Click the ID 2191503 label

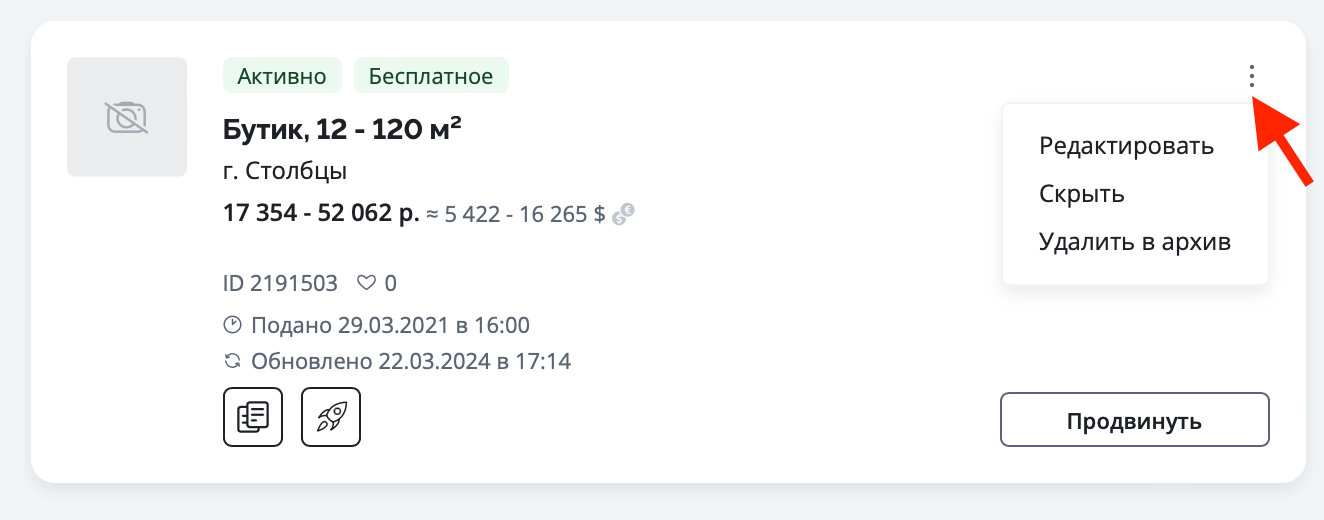coord(280,283)
